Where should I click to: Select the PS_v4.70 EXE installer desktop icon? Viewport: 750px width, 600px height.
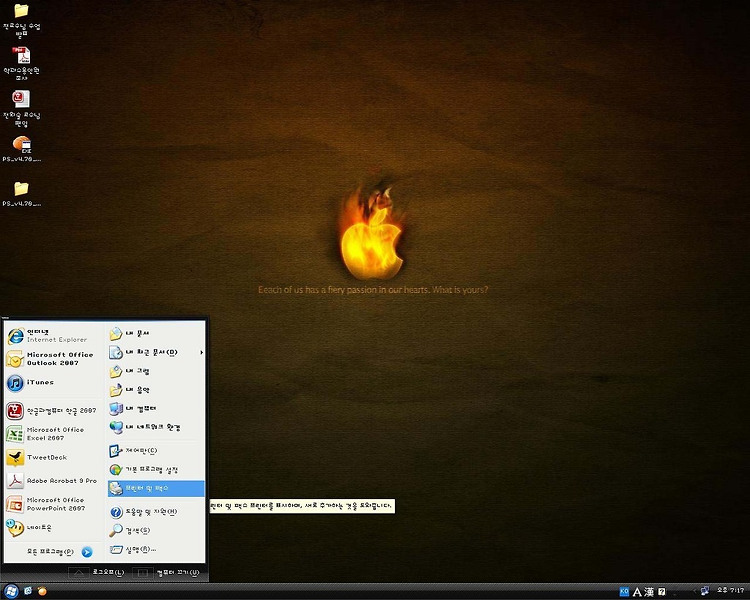tap(22, 149)
